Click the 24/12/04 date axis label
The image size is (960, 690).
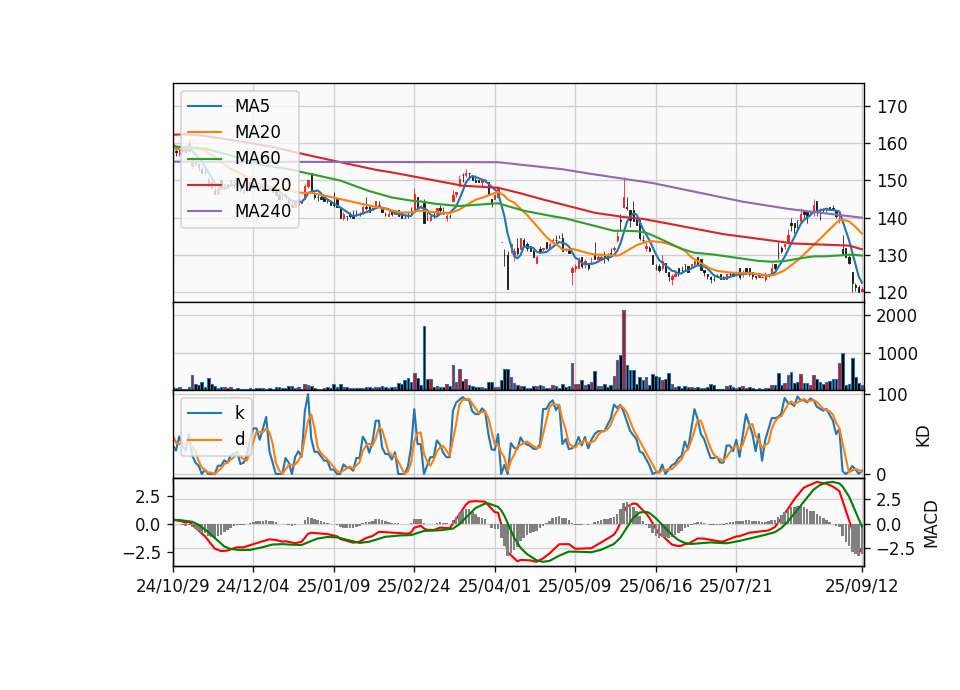[x=253, y=586]
